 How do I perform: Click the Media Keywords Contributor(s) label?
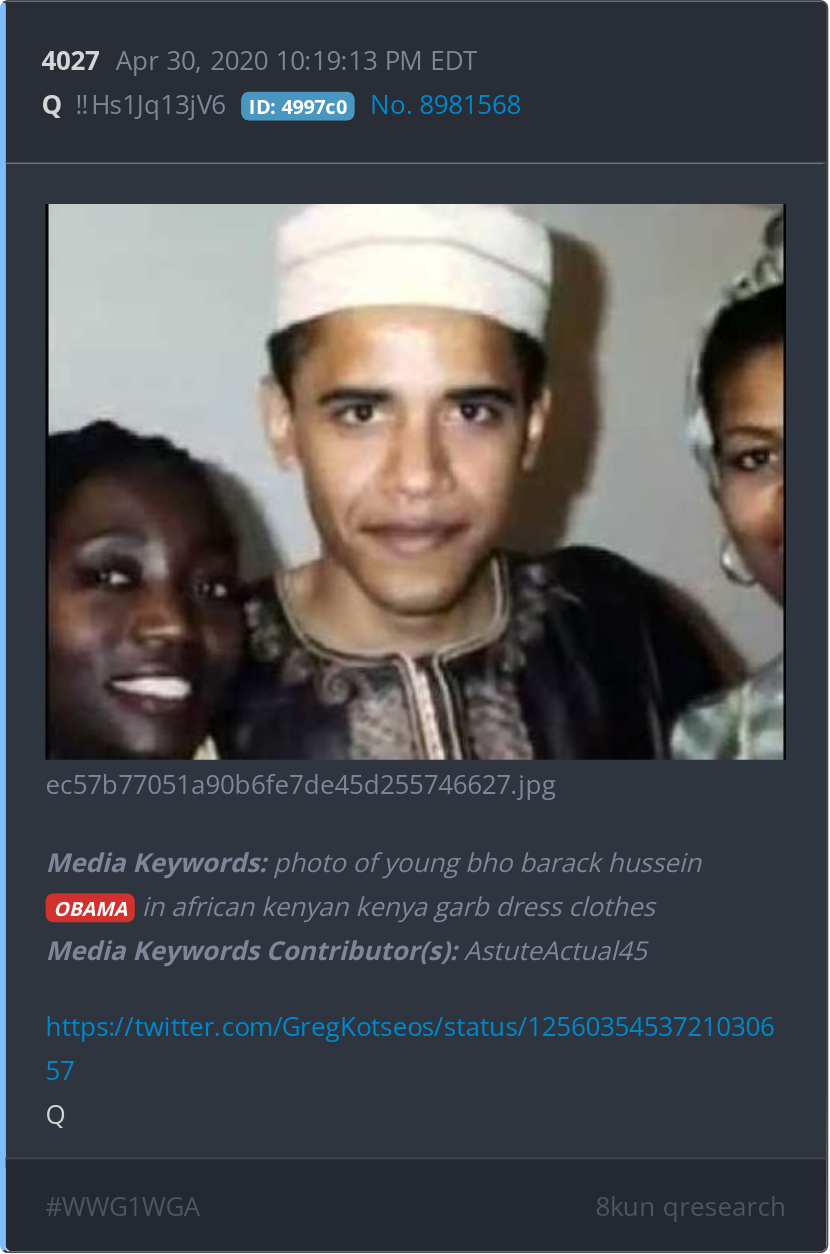(253, 951)
